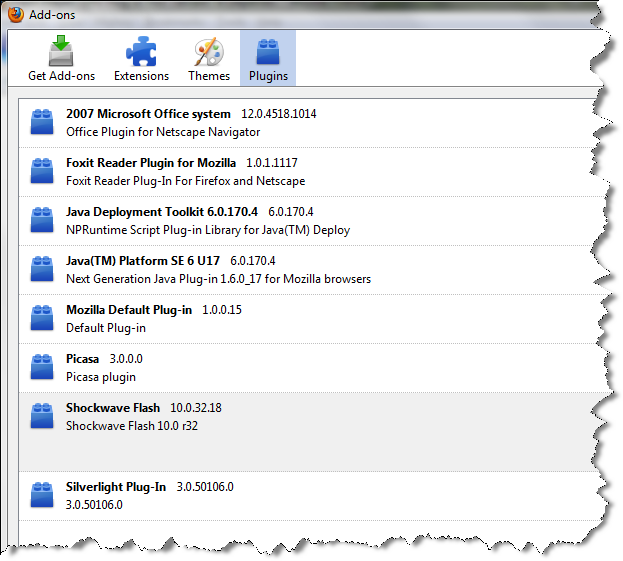Click the Get Add-ons tab label

(x=62, y=76)
